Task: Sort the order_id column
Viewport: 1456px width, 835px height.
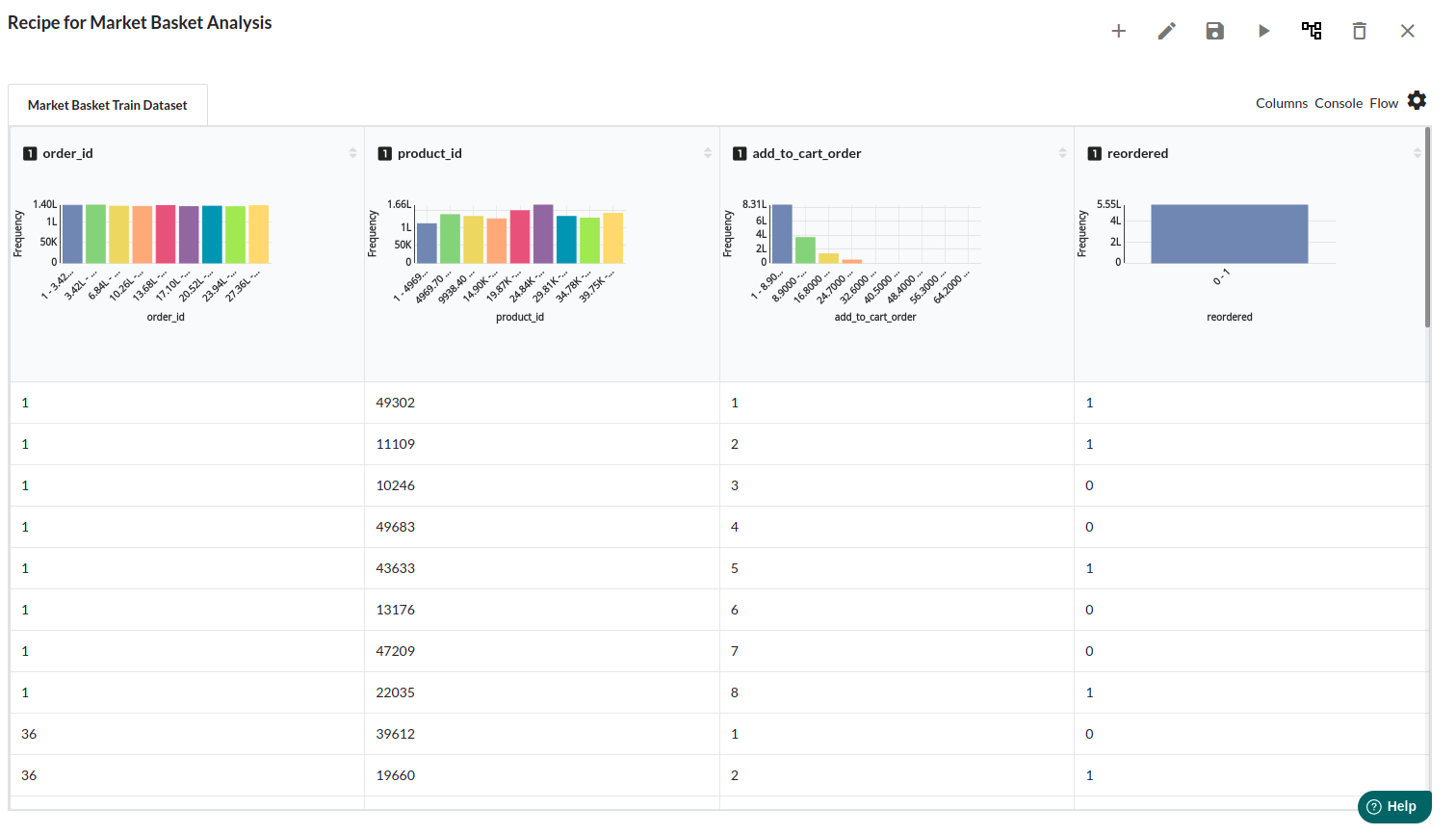Action: [352, 153]
